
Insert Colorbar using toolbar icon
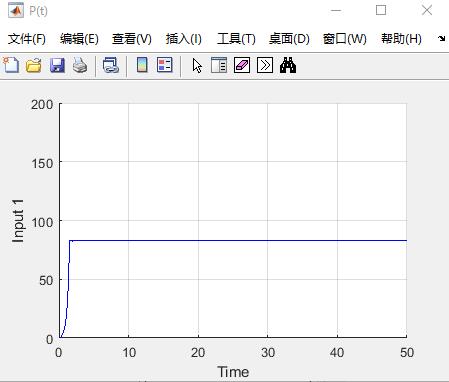142,65
